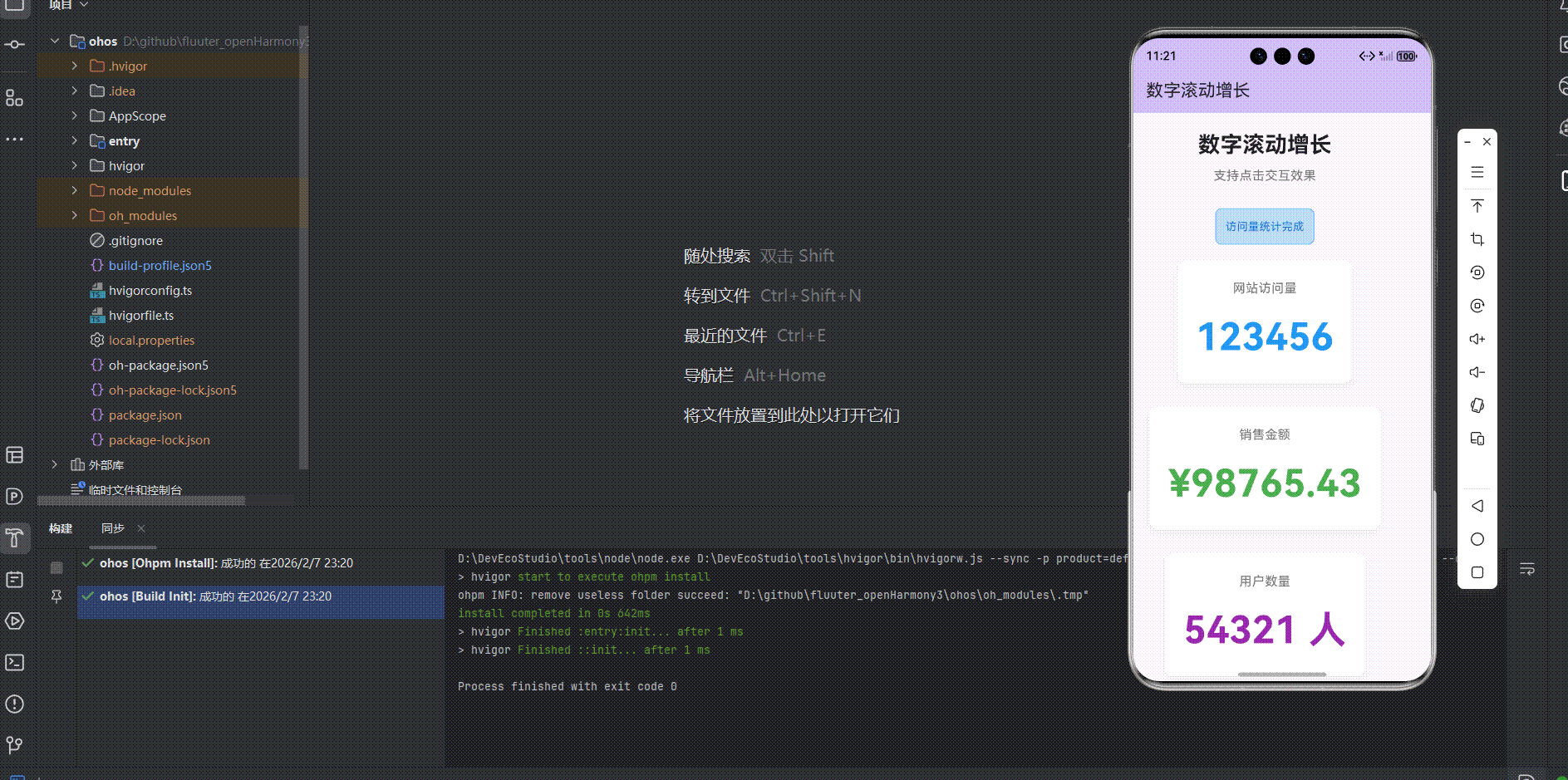Viewport: 1568px width, 780px height.
Task: Click the emulator rotate-right icon
Action: pos(1477,306)
